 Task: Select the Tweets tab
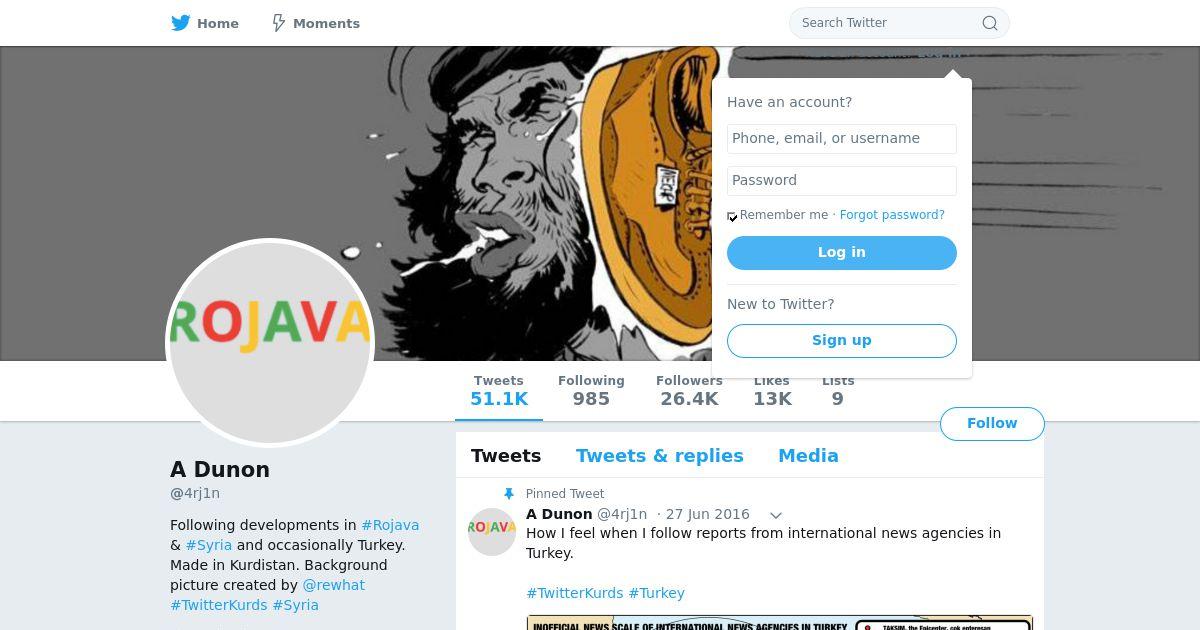pyautogui.click(x=506, y=456)
